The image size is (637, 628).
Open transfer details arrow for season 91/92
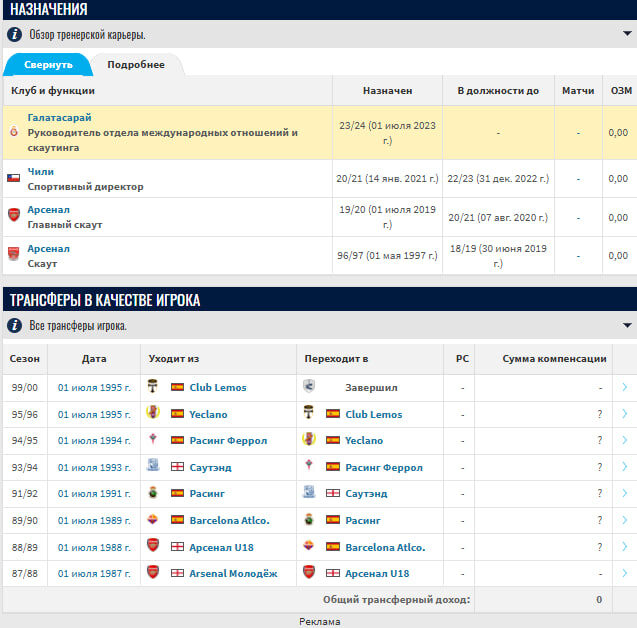pyautogui.click(x=625, y=493)
